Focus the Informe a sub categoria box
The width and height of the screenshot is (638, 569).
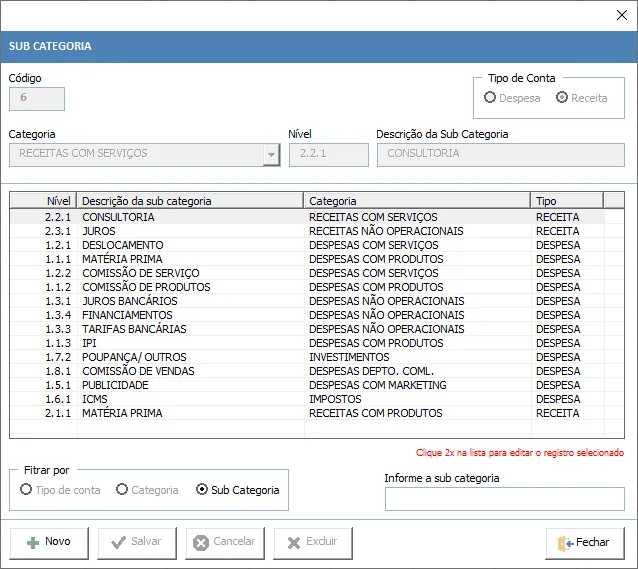pos(505,499)
